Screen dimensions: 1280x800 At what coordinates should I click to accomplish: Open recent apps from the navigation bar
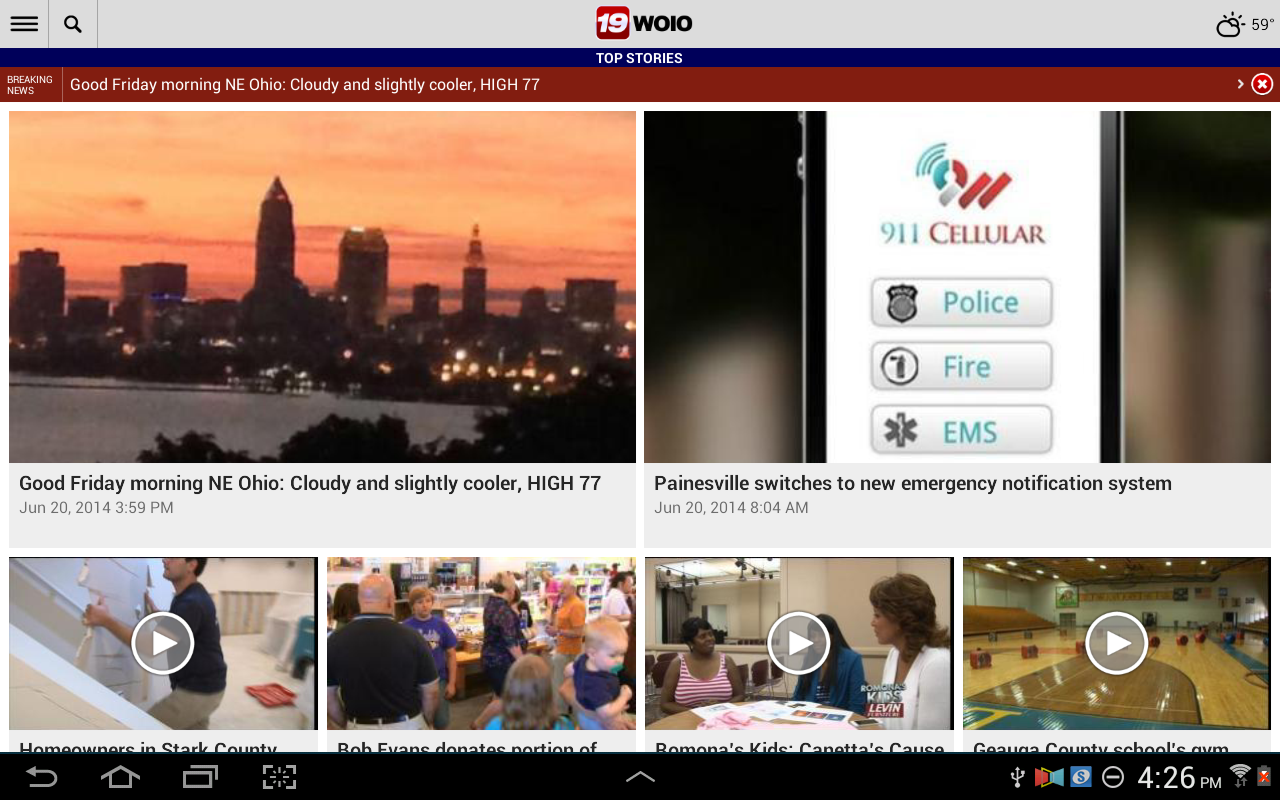(x=198, y=776)
